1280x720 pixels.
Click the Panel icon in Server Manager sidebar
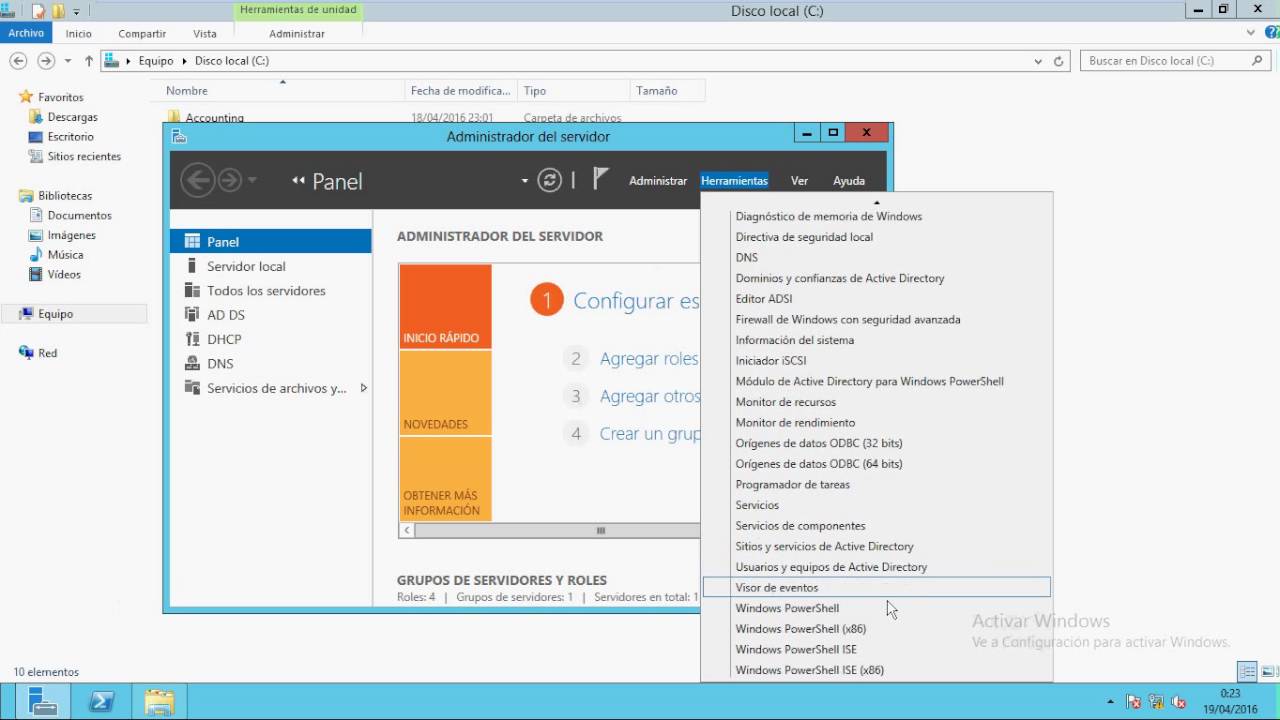[192, 242]
